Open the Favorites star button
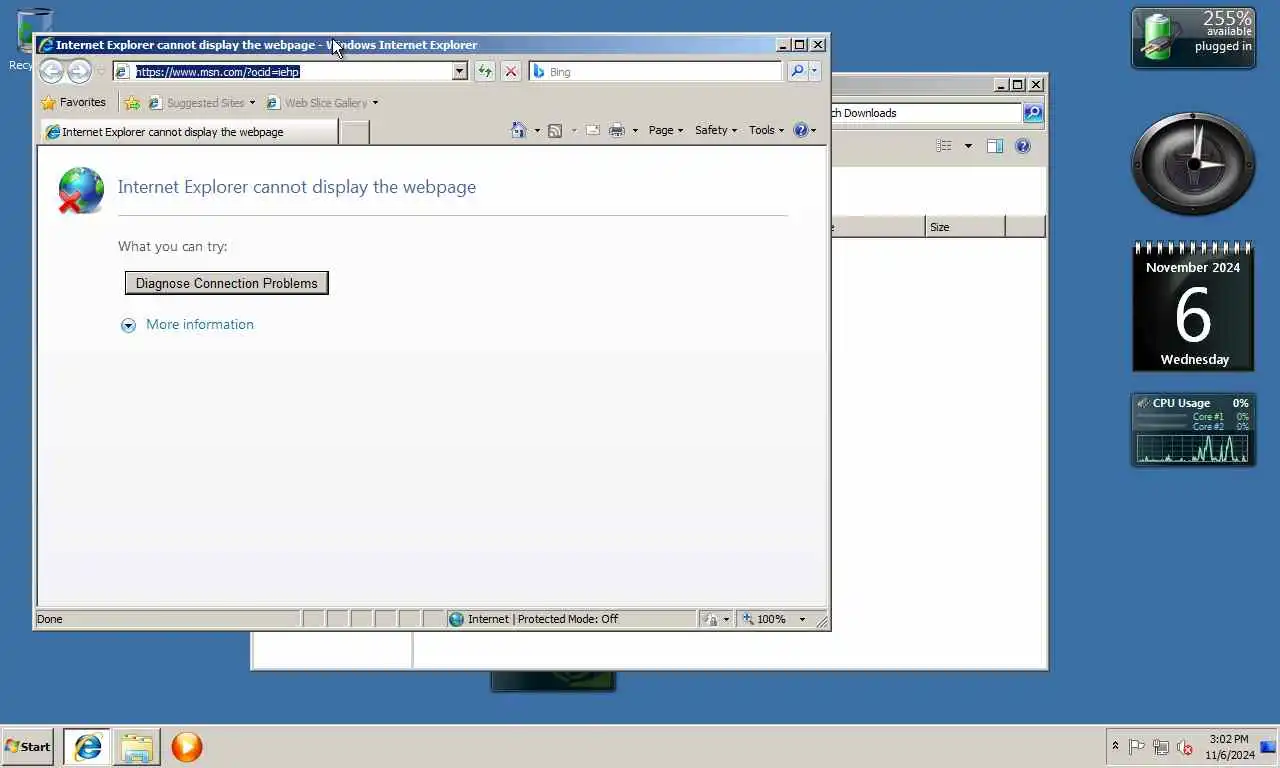This screenshot has width=1280, height=768. click(x=73, y=102)
